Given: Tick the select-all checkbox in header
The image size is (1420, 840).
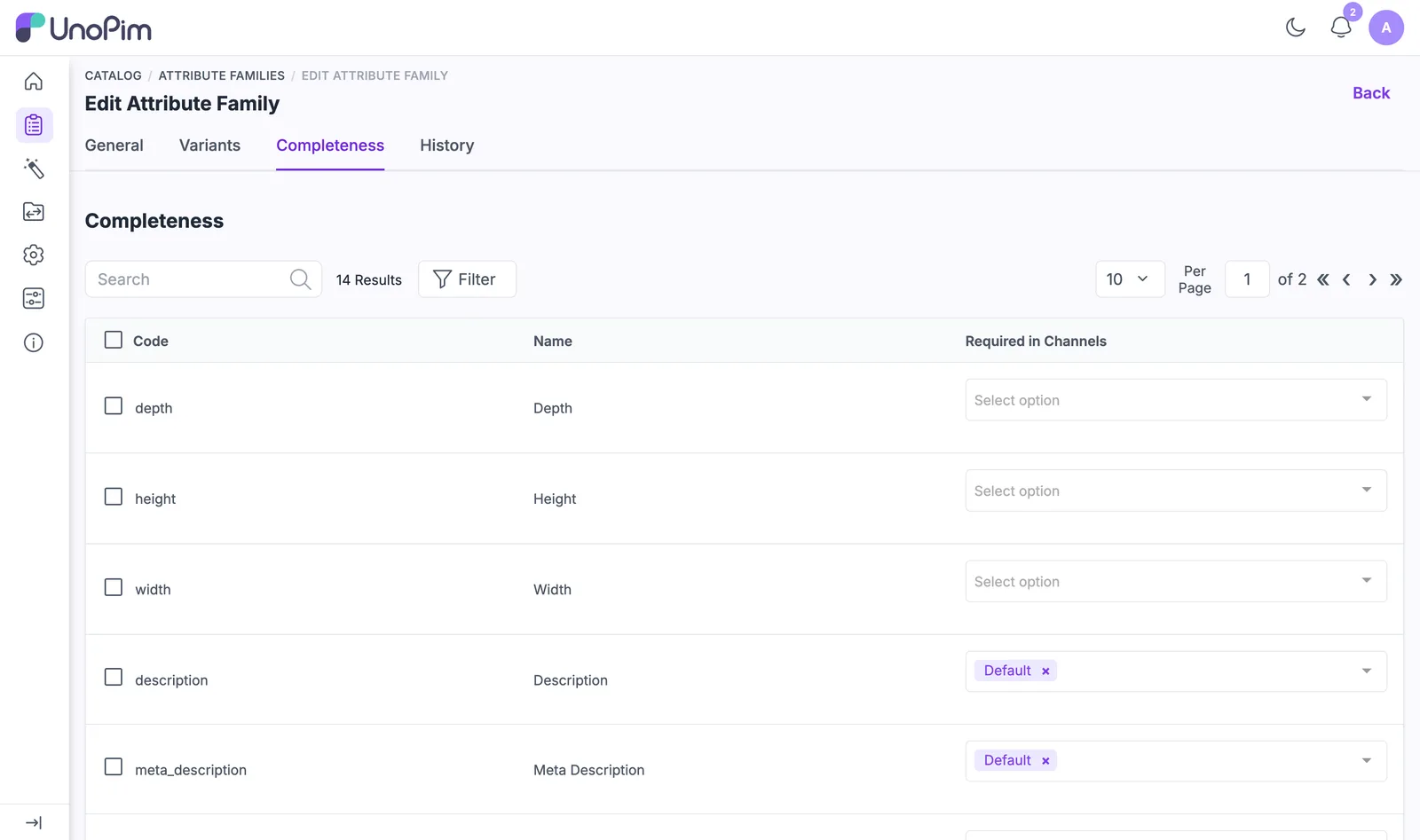Looking at the screenshot, I should [x=114, y=340].
